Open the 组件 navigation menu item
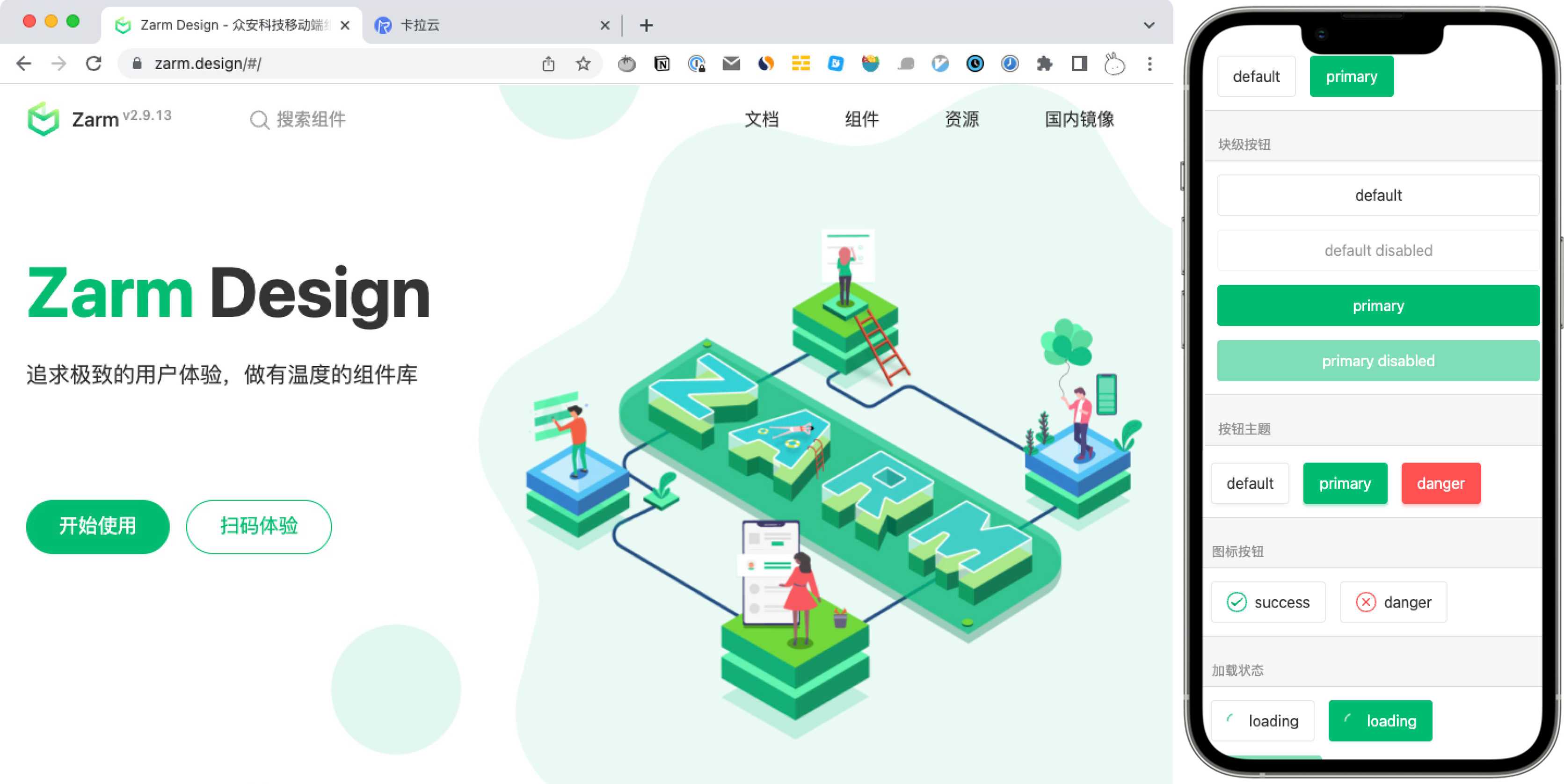The image size is (1564, 784). (x=862, y=119)
